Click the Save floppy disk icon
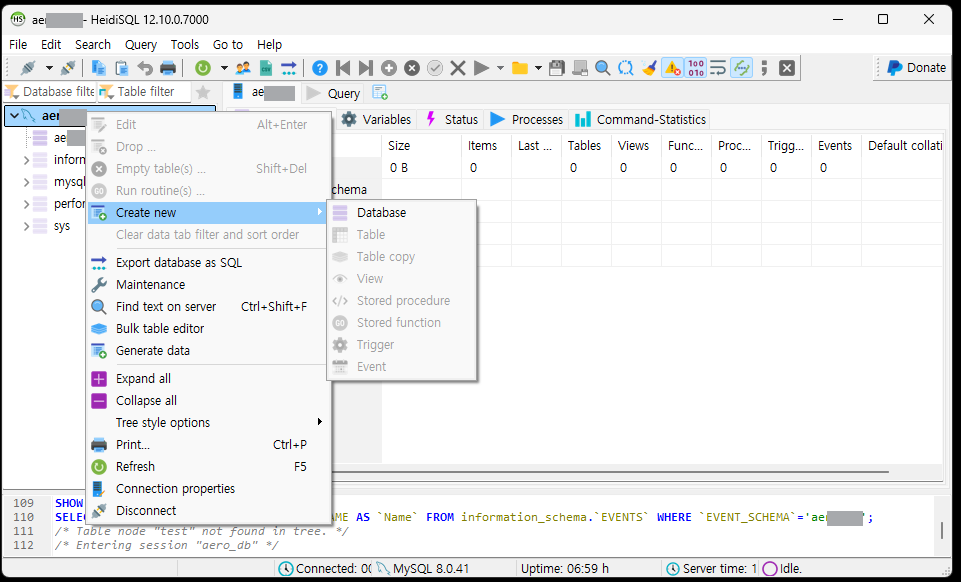961x582 pixels. pyautogui.click(x=556, y=68)
